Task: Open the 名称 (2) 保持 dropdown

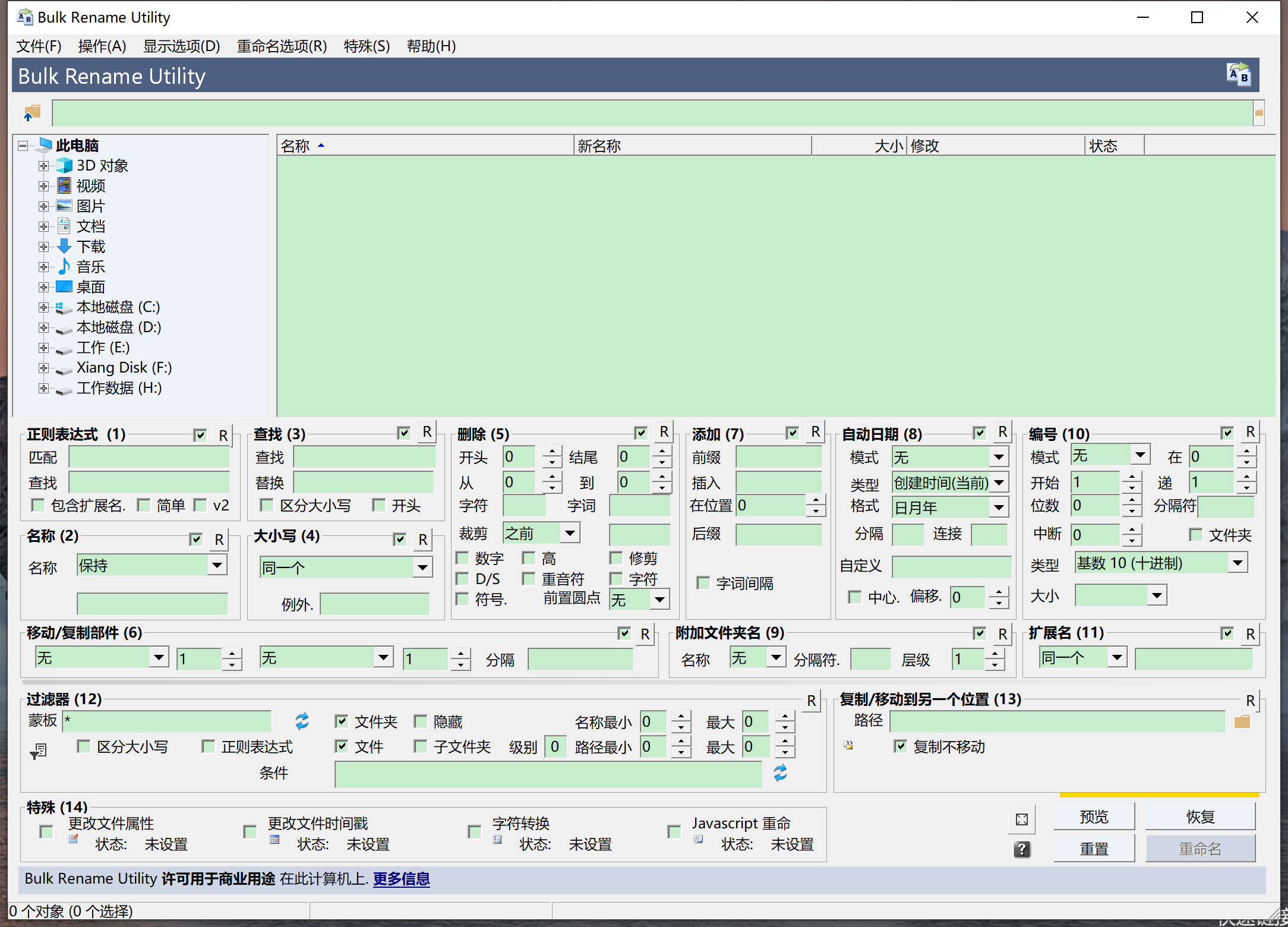Action: [217, 565]
